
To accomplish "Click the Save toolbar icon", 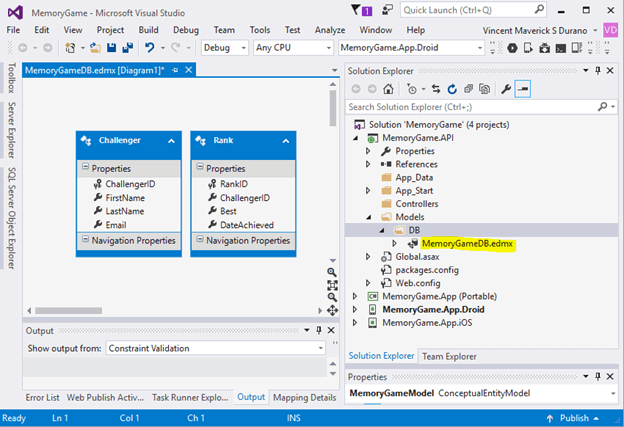I will point(111,48).
